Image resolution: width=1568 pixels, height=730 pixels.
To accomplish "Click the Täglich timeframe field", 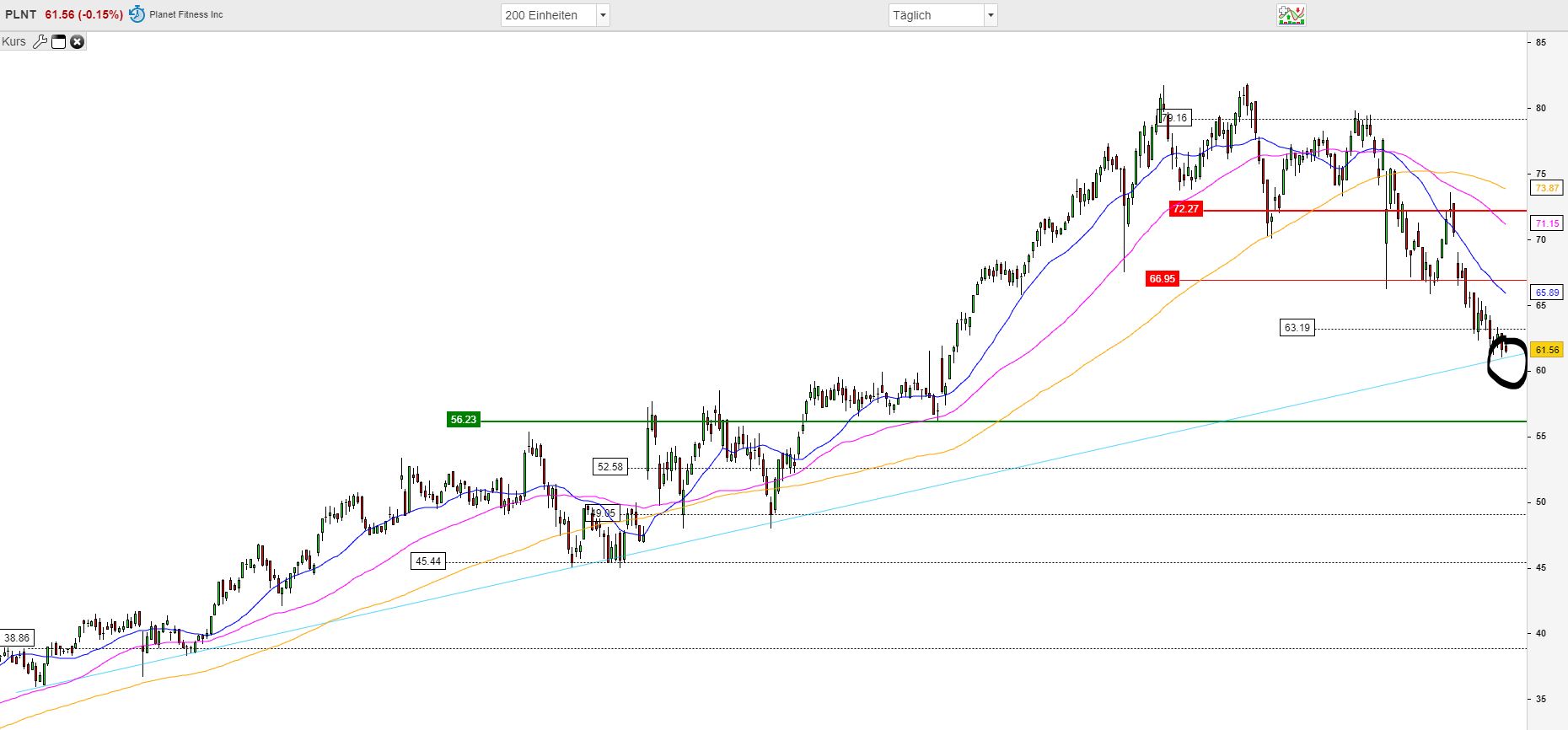I will click(x=937, y=15).
